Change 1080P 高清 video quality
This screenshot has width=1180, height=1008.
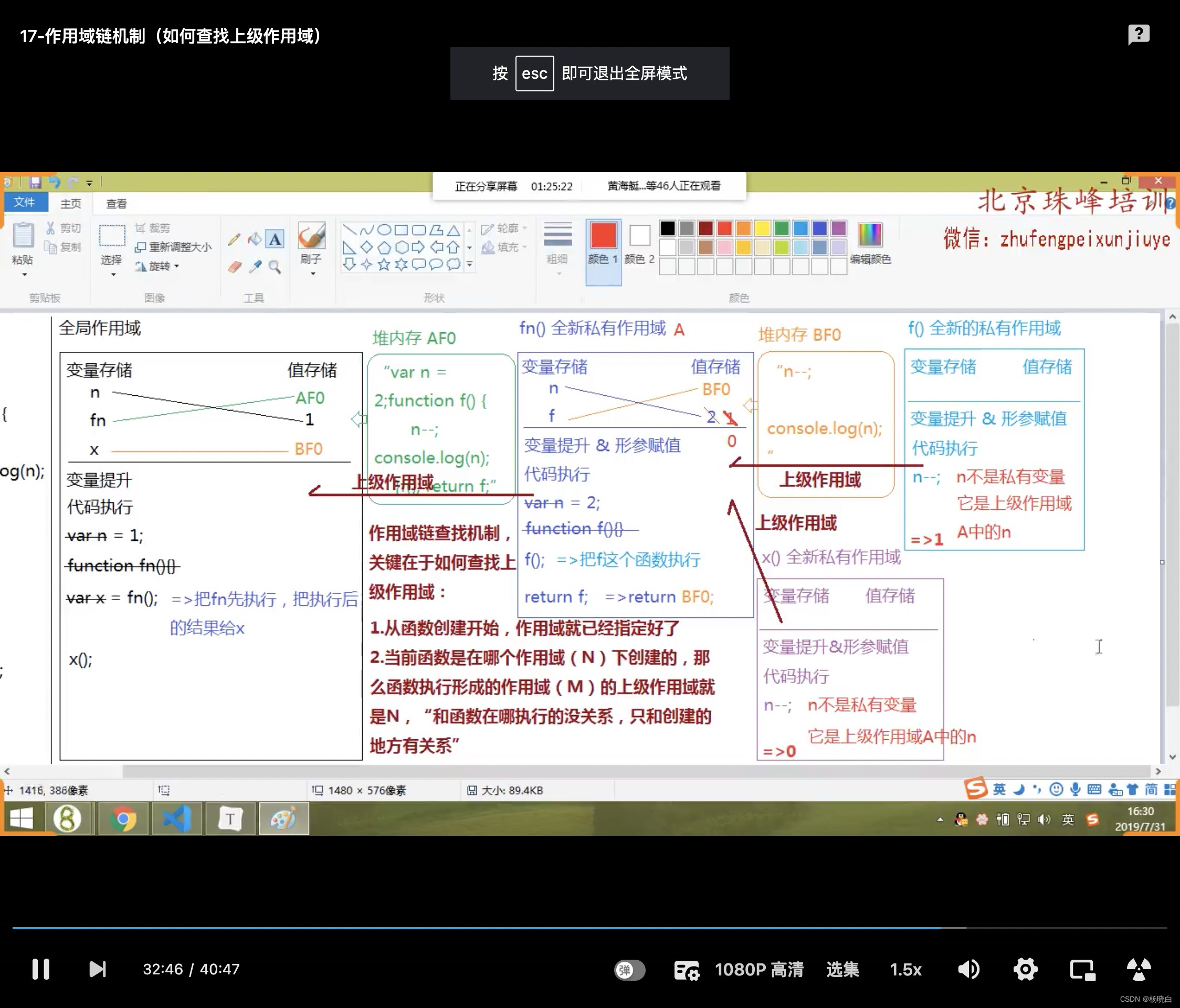[x=759, y=969]
